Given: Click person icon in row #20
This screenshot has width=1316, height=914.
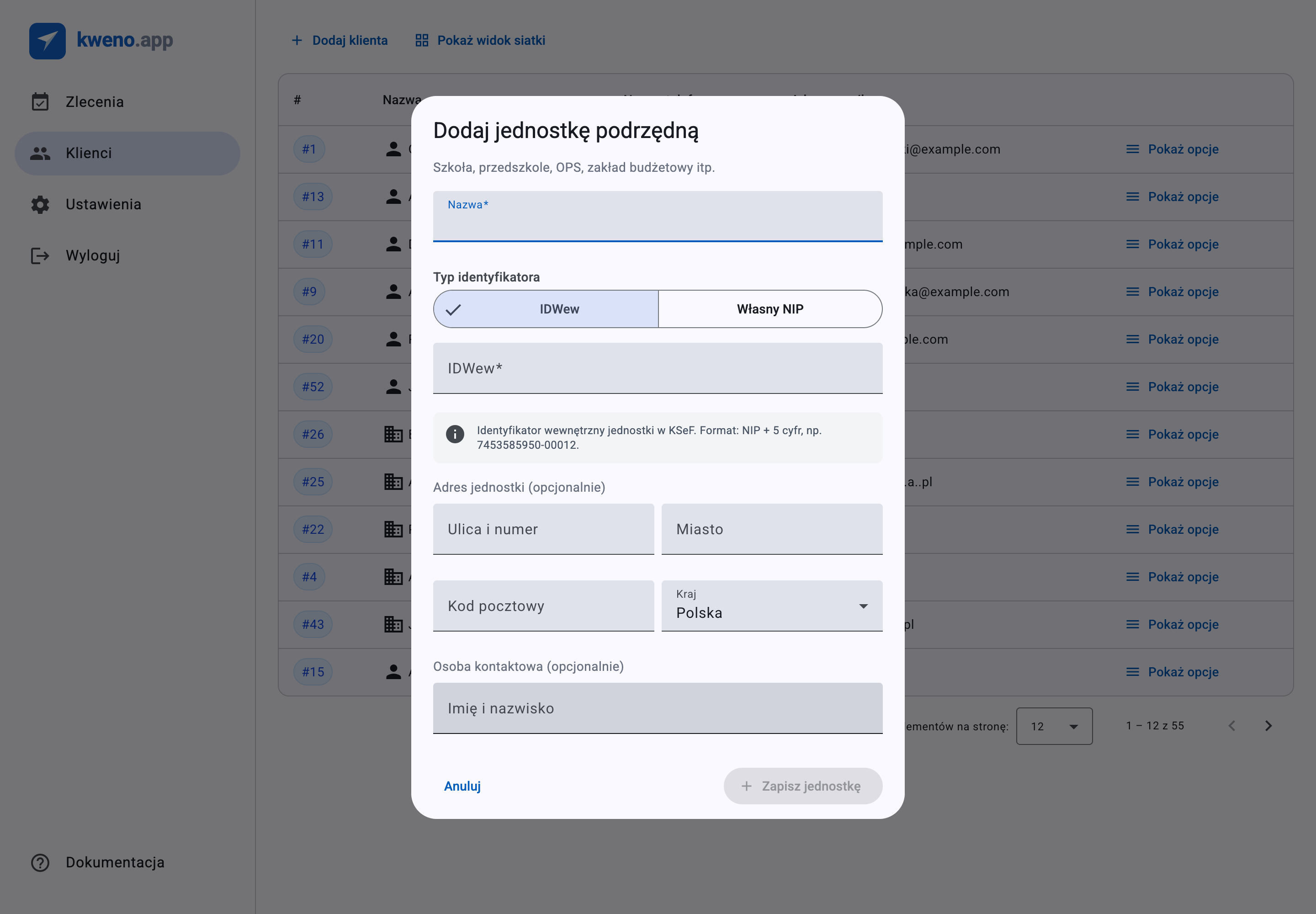Looking at the screenshot, I should click(x=393, y=339).
